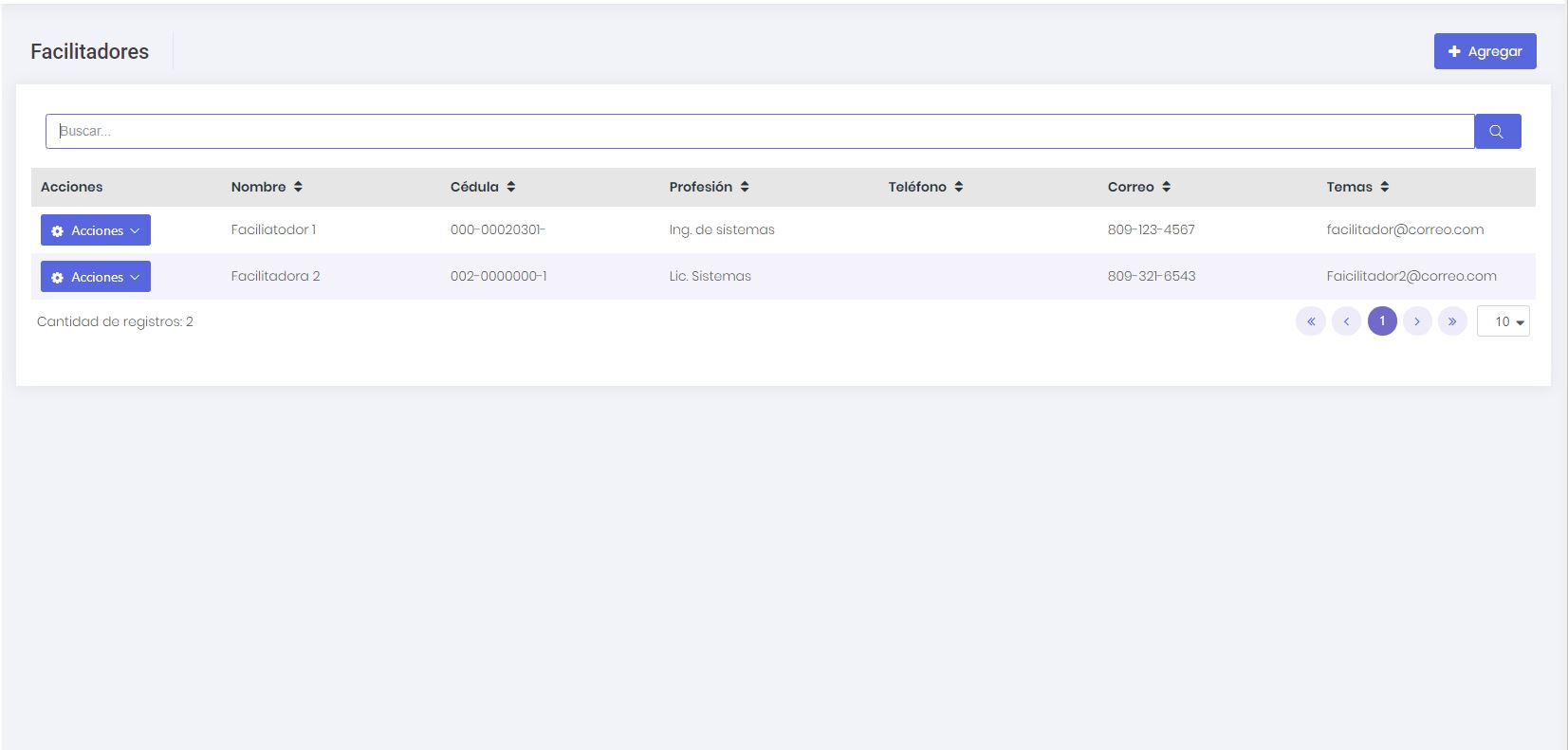Focus the Buscar search field
This screenshot has height=750, width=1568.
pyautogui.click(x=760, y=131)
